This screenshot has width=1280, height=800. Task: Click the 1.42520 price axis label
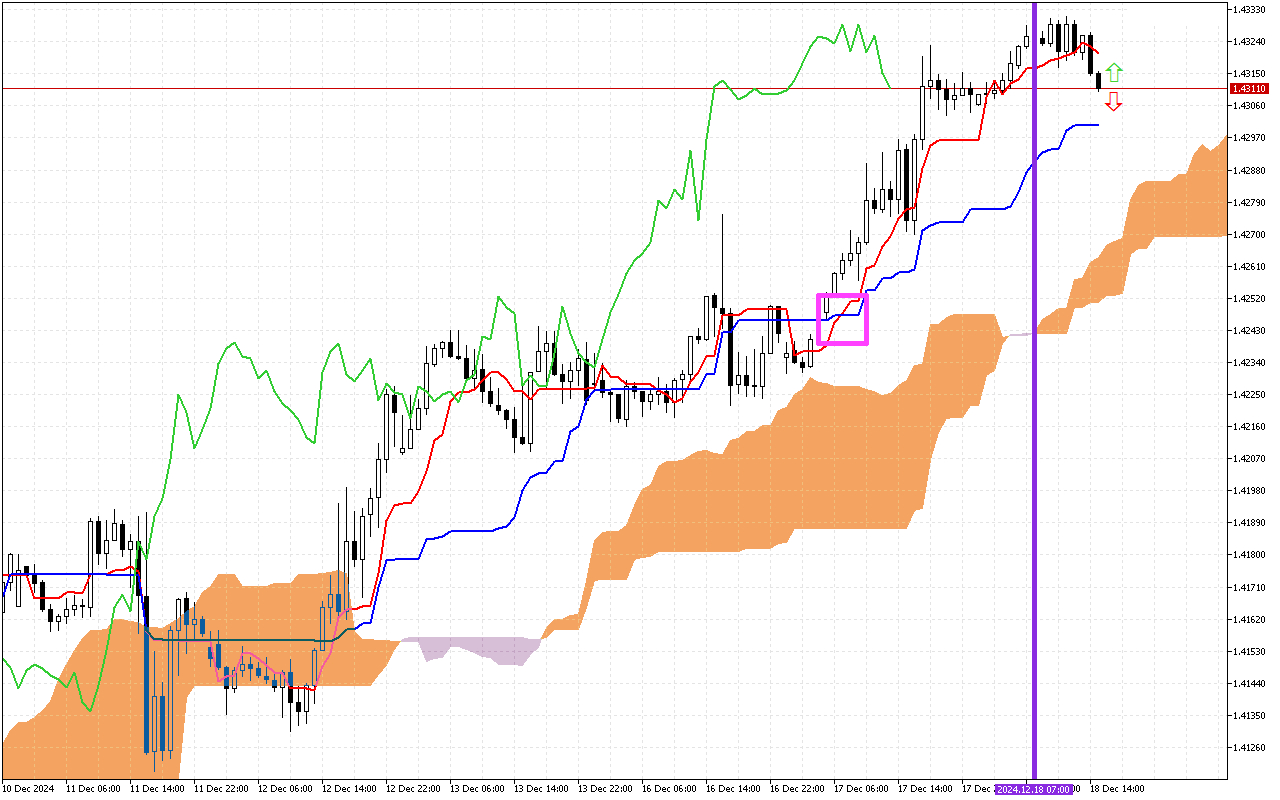click(1247, 298)
